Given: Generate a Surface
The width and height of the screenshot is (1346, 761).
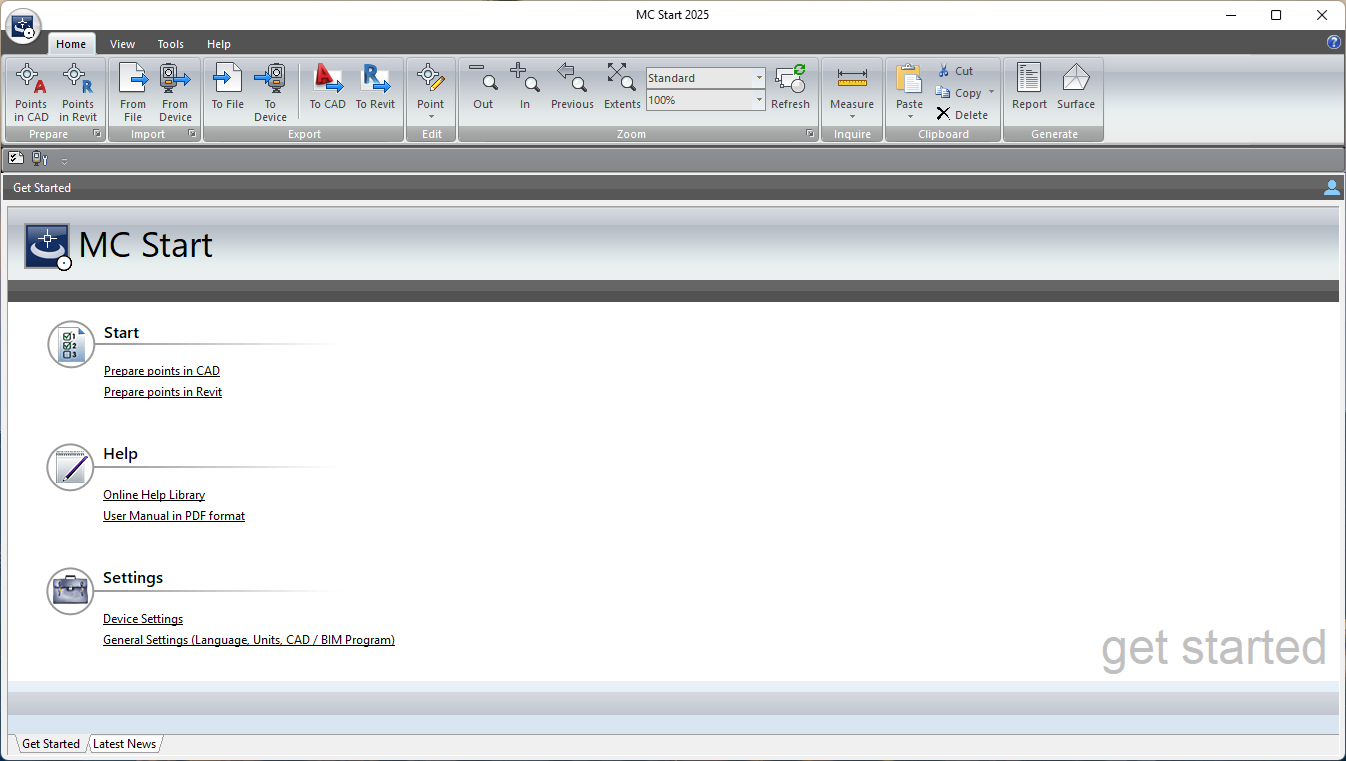Looking at the screenshot, I should [x=1076, y=87].
